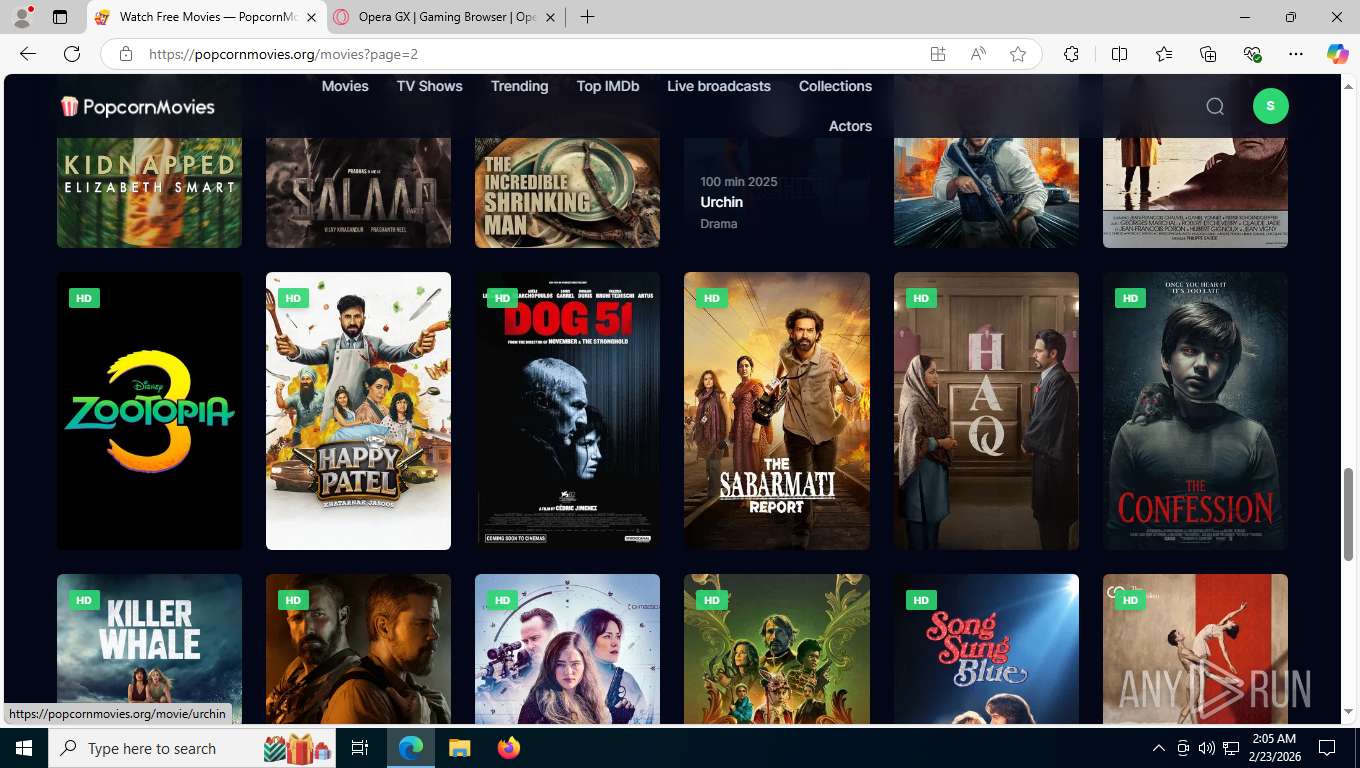Image resolution: width=1360 pixels, height=768 pixels.
Task: Open user account avatar labeled S
Action: [1270, 106]
